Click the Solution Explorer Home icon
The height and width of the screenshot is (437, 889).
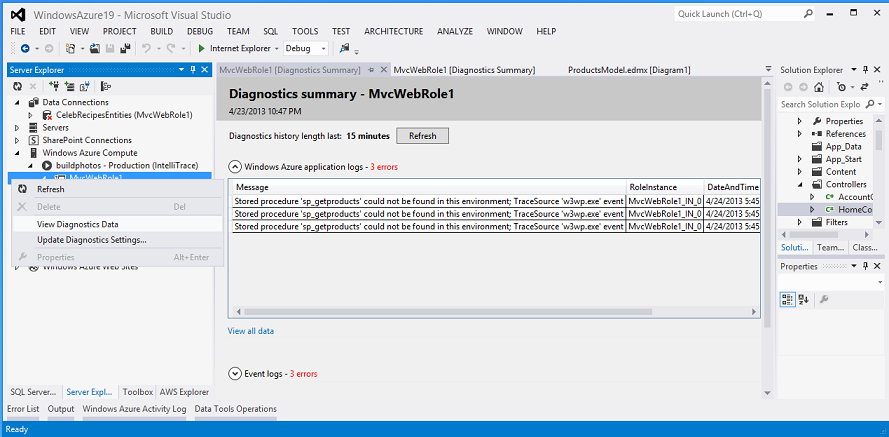pyautogui.click(x=819, y=87)
